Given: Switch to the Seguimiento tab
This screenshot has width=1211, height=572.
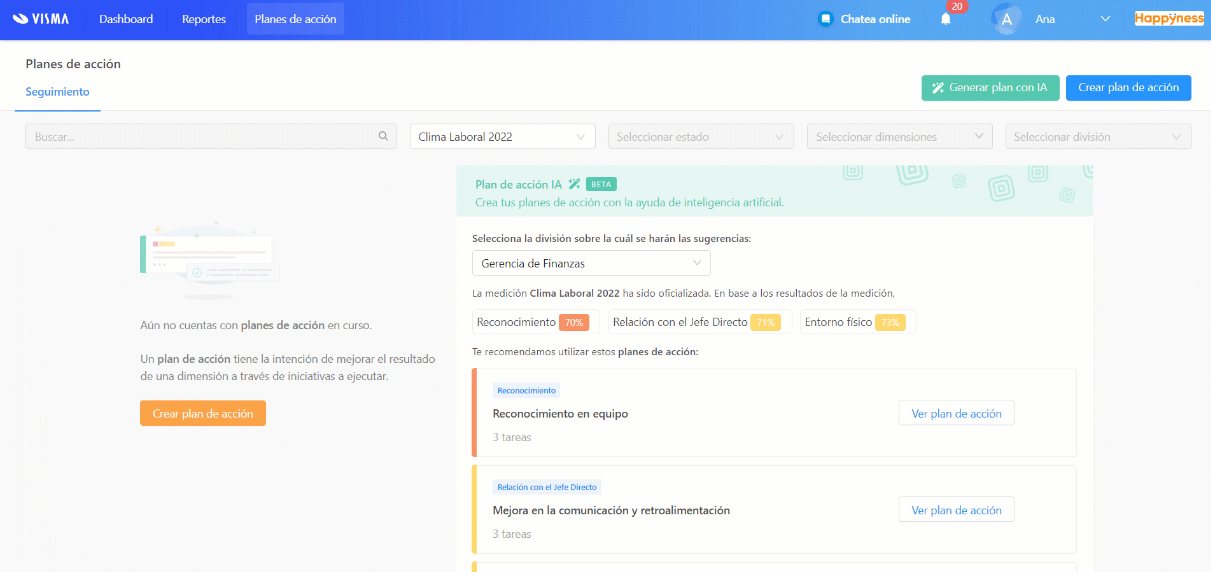Looking at the screenshot, I should [57, 92].
